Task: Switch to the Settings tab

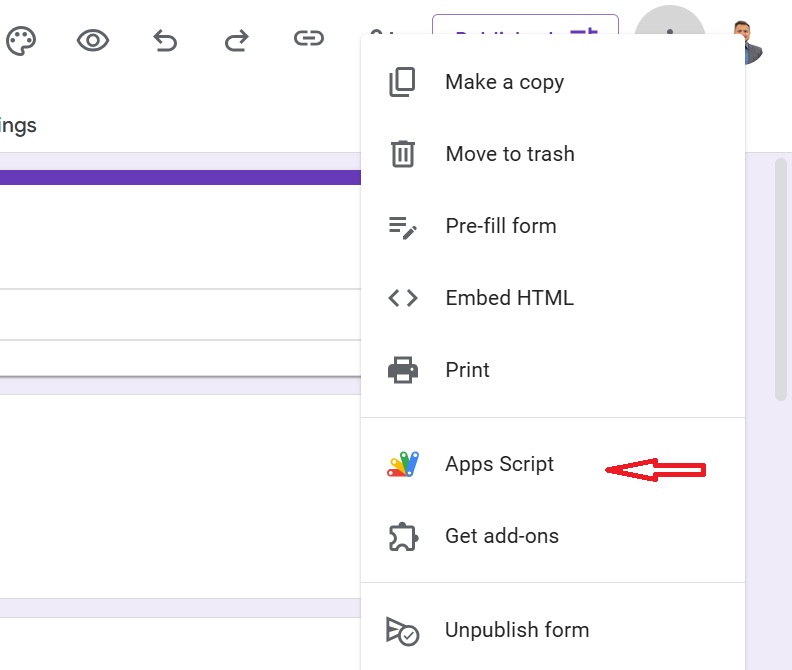Action: tap(18, 126)
